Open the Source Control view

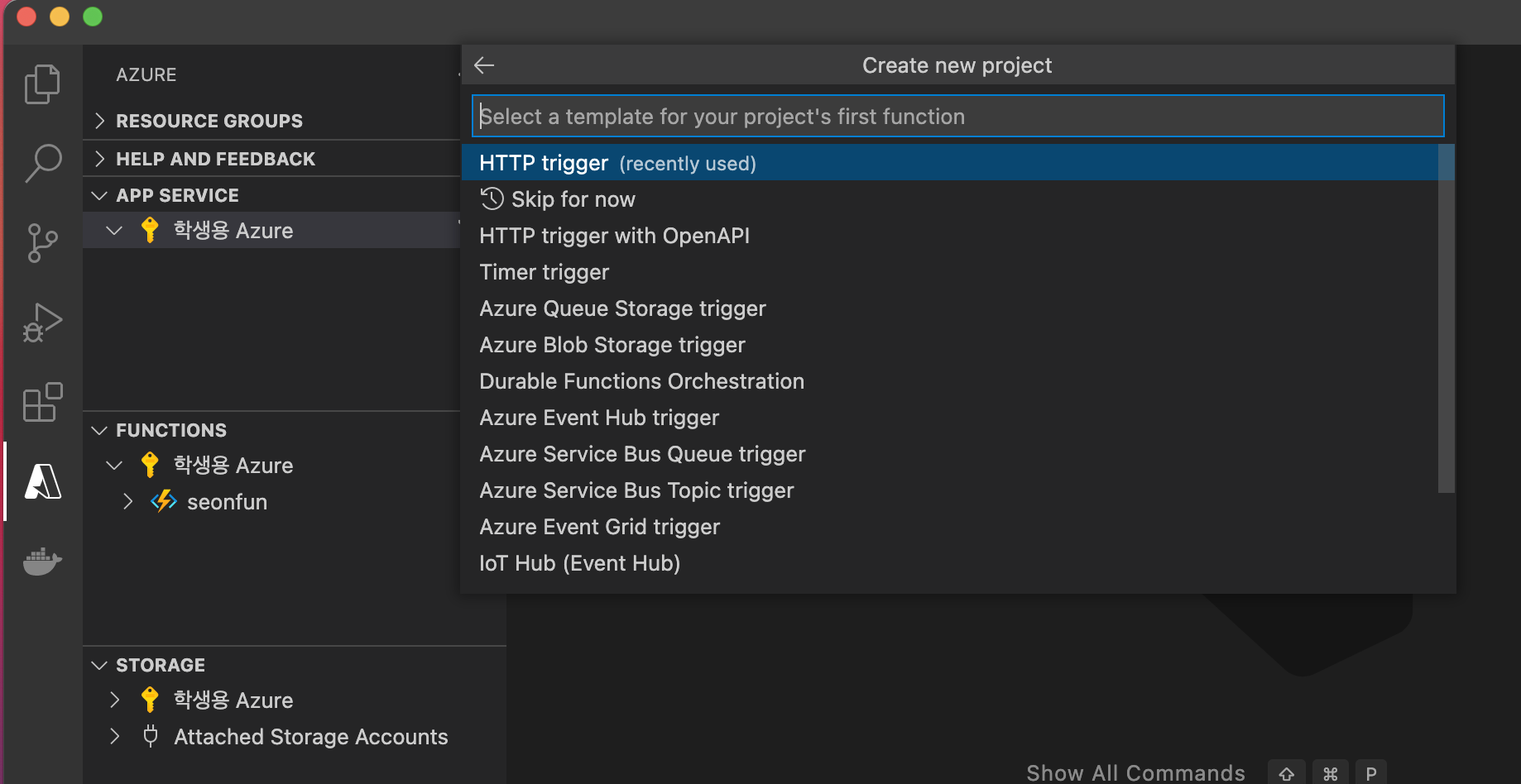42,242
